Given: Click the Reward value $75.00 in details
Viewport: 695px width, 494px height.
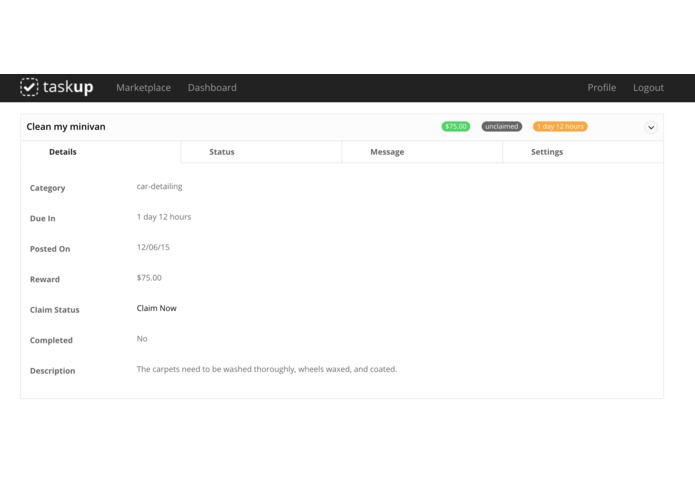Looking at the screenshot, I should click(149, 278).
